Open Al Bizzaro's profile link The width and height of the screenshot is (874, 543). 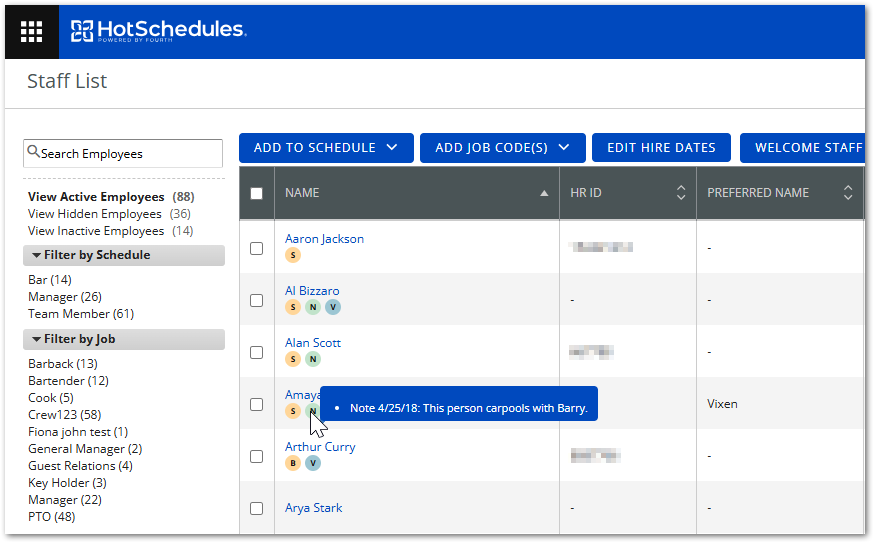tap(312, 291)
